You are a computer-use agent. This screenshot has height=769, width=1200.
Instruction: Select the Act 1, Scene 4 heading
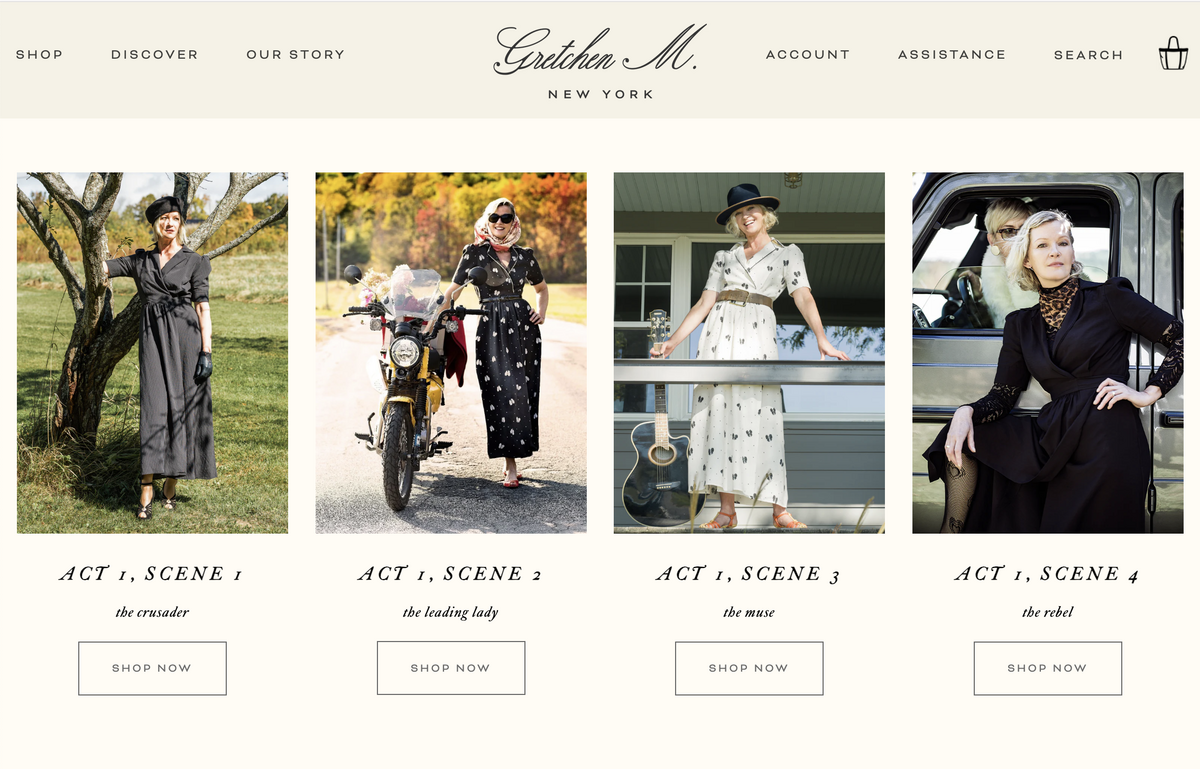click(1047, 574)
